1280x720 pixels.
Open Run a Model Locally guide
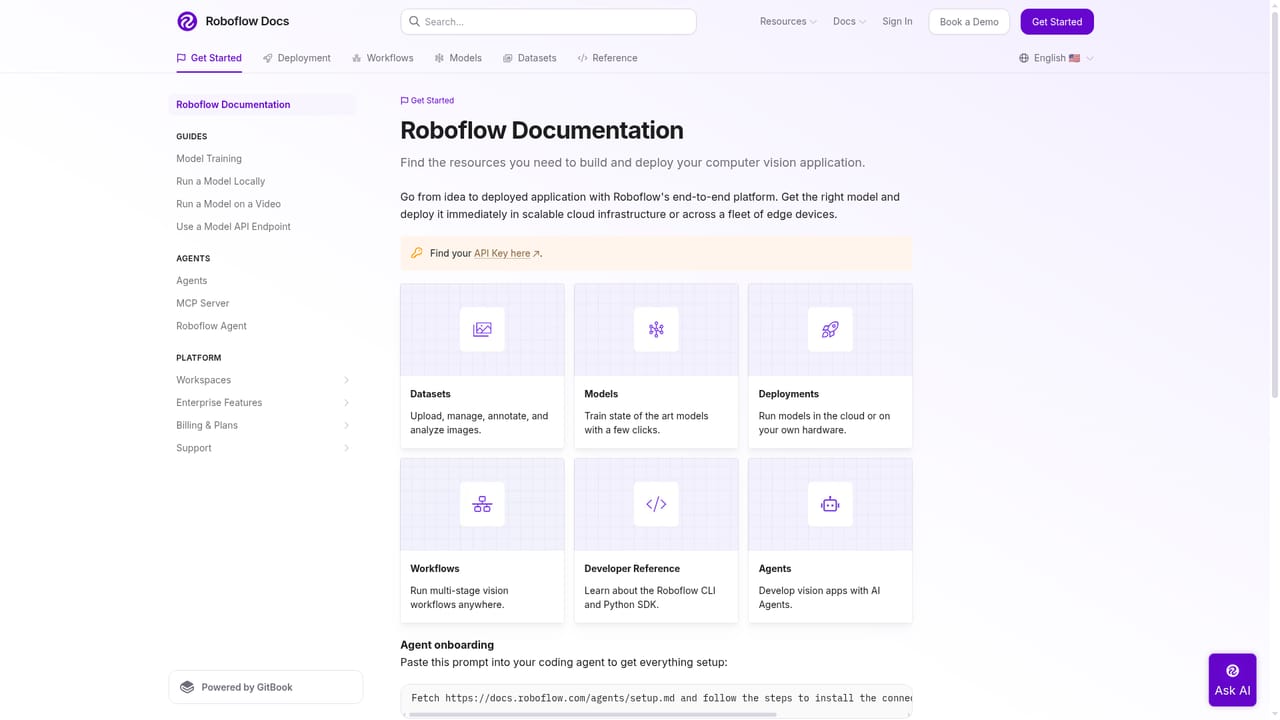pyautogui.click(x=221, y=181)
